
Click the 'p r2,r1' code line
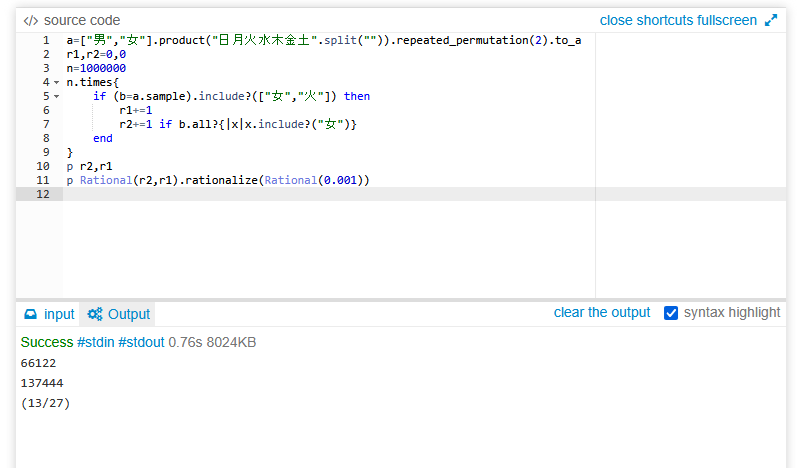pyautogui.click(x=89, y=167)
